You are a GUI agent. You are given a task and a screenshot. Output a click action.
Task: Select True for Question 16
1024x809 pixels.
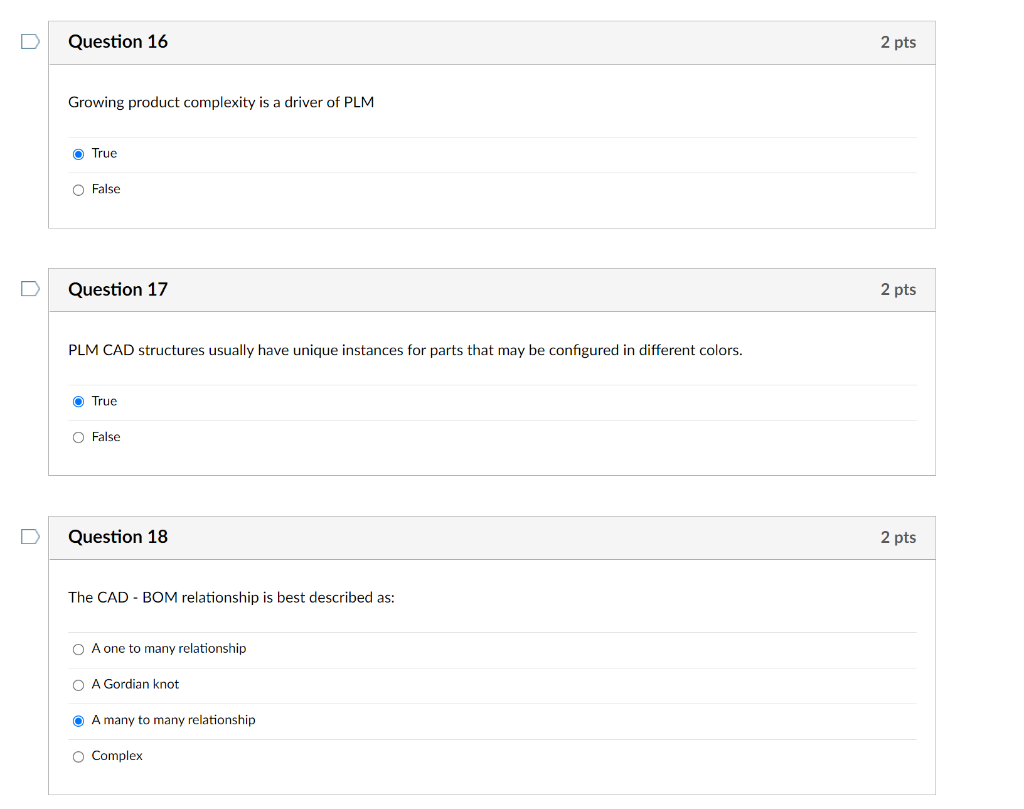[x=79, y=153]
